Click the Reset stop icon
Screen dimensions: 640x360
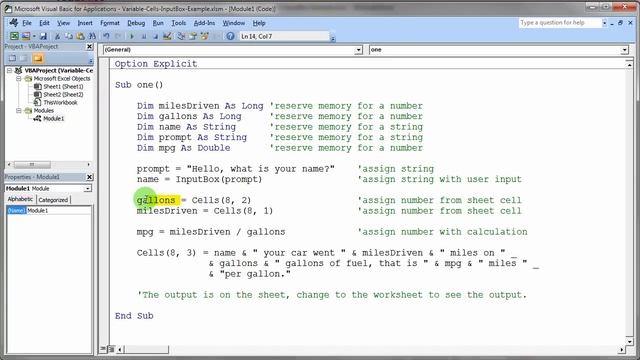pos(155,36)
